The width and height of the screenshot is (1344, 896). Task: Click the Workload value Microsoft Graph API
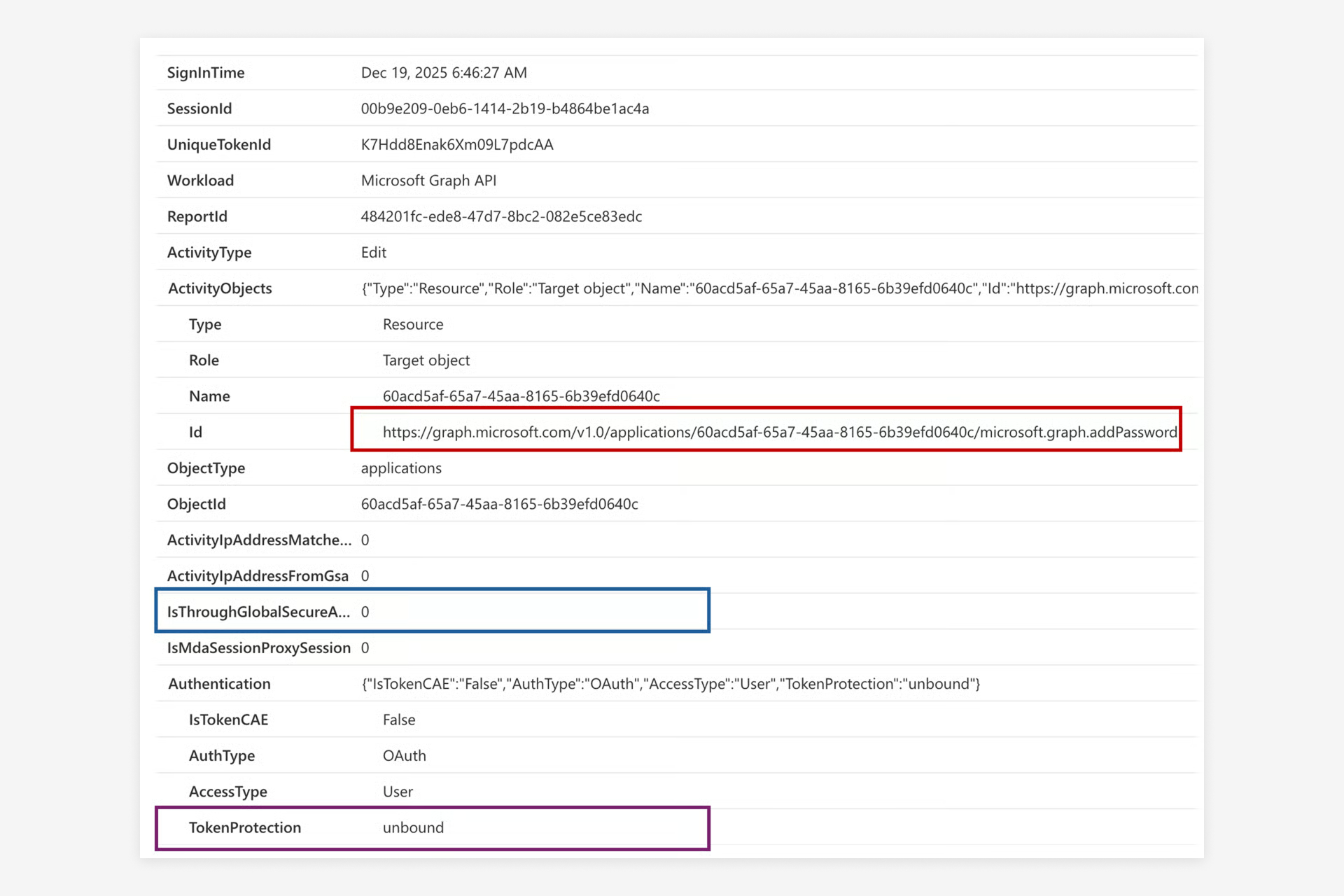pos(428,180)
